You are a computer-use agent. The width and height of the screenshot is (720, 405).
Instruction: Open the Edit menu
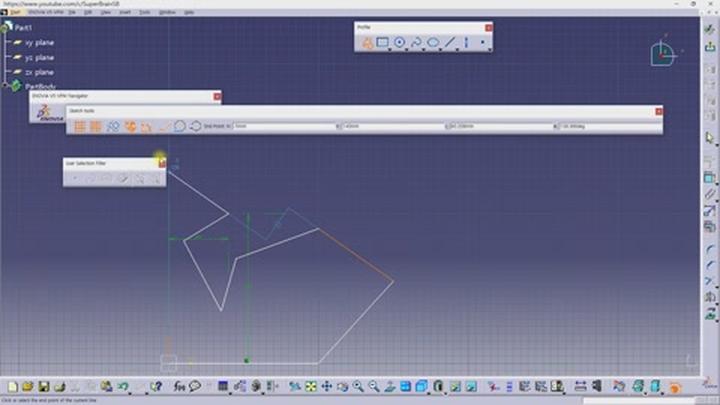(x=88, y=12)
